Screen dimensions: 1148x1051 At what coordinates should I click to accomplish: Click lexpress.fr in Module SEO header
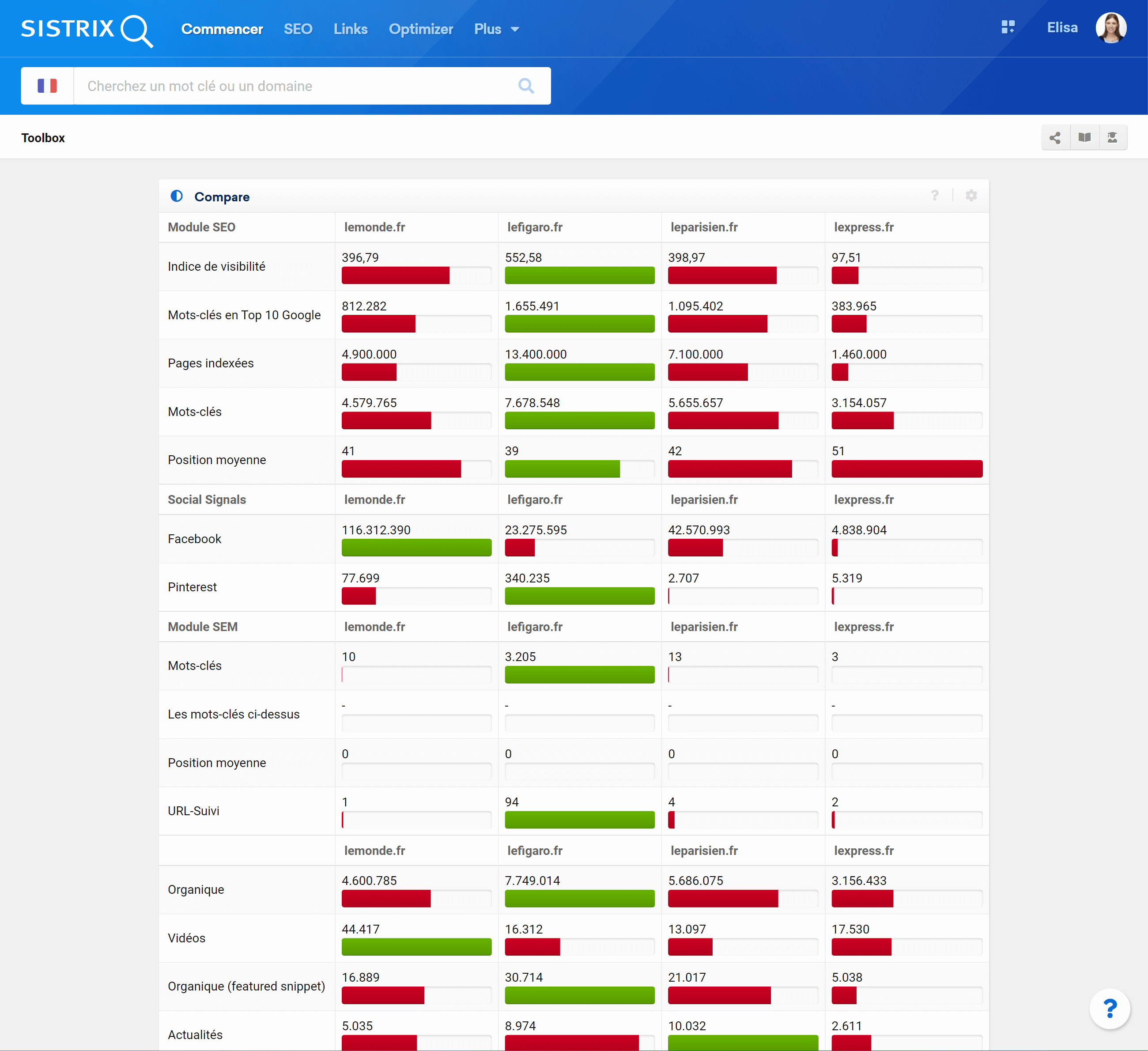click(x=864, y=227)
